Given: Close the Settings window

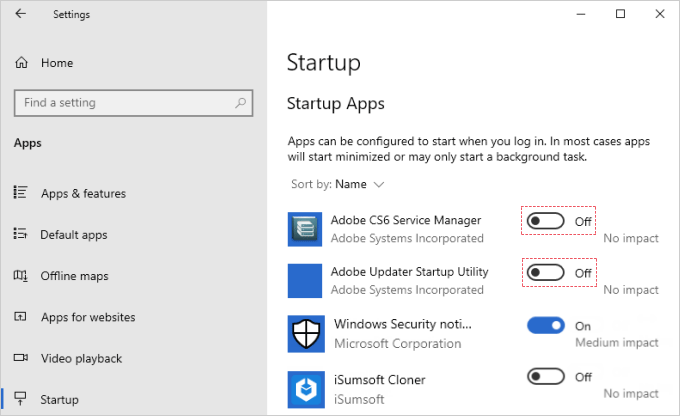Looking at the screenshot, I should pyautogui.click(x=660, y=14).
